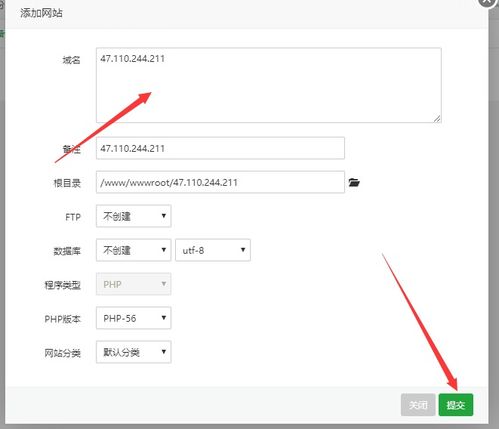
Task: Open the 数据库 不创建 dropdown
Action: click(134, 250)
